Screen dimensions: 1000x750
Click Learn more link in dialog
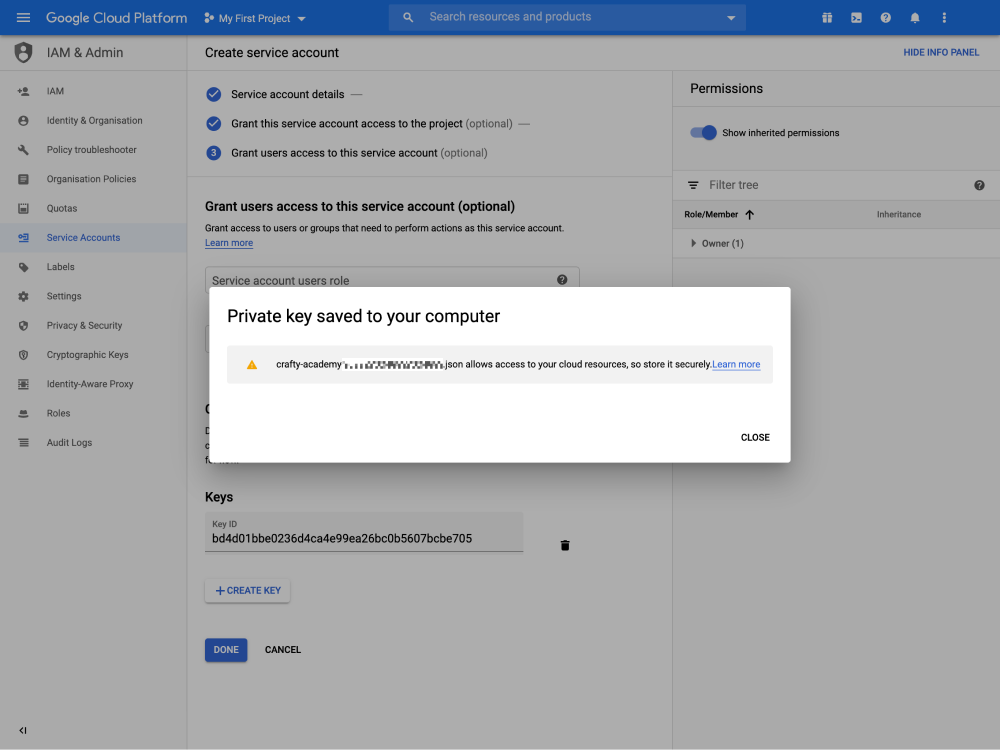pyautogui.click(x=736, y=365)
